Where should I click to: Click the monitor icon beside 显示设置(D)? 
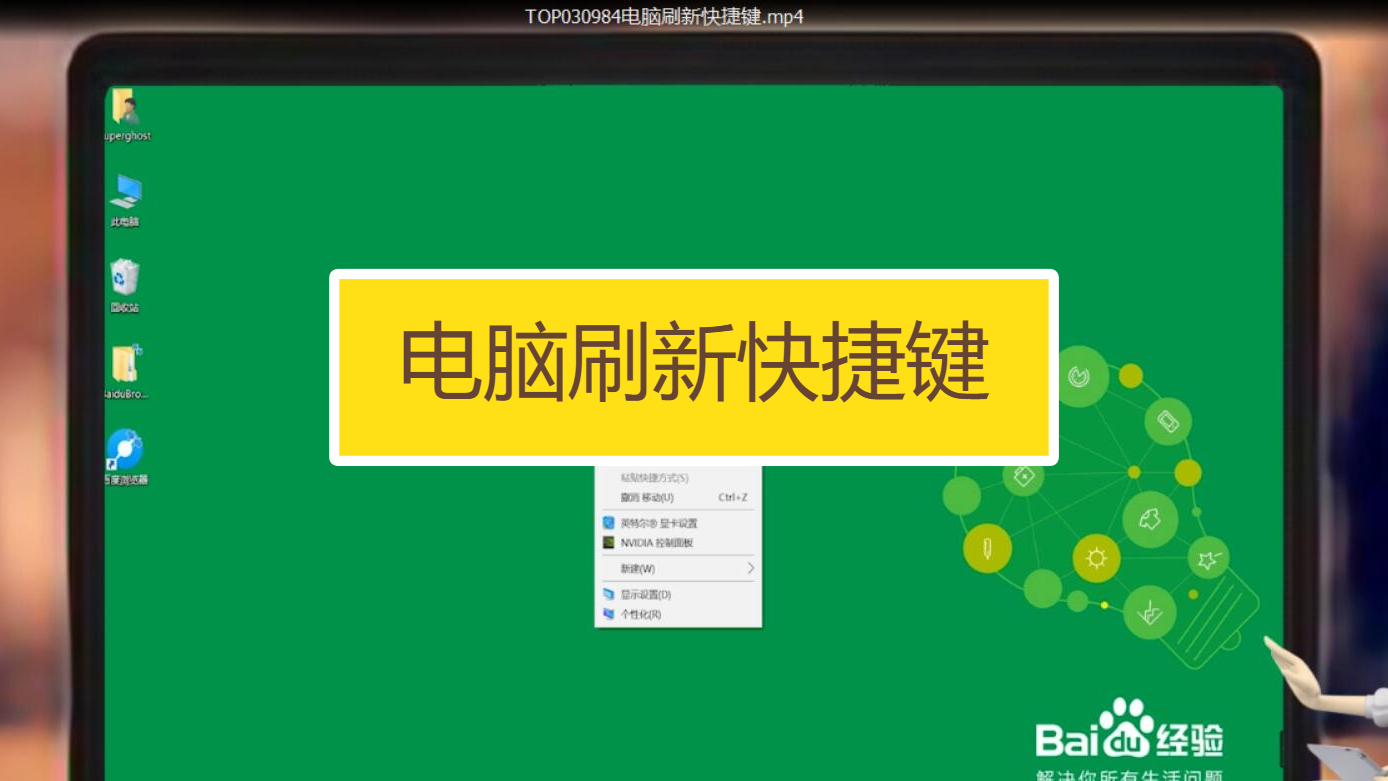pyautogui.click(x=609, y=592)
